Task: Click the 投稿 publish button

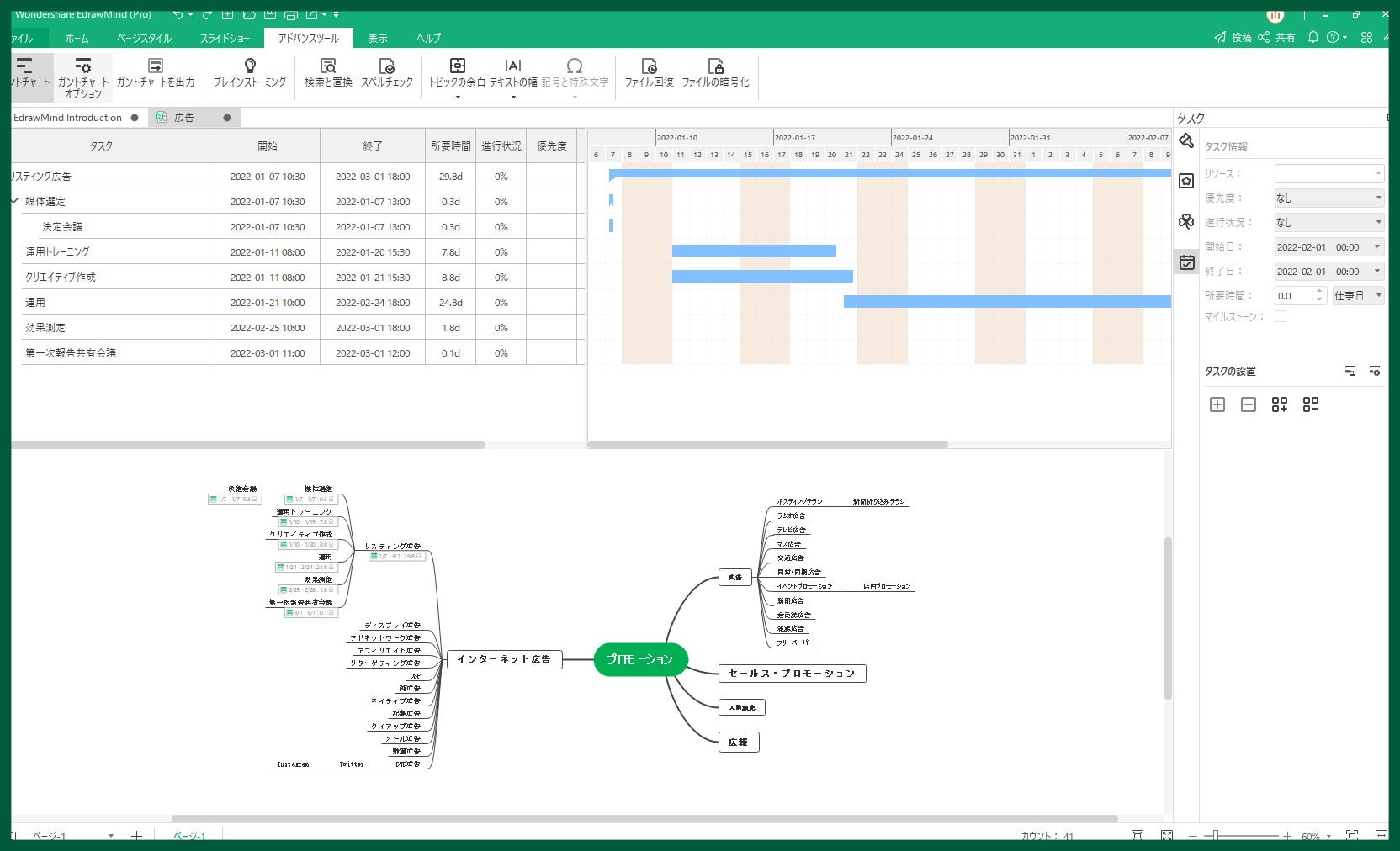Action: click(x=1233, y=37)
